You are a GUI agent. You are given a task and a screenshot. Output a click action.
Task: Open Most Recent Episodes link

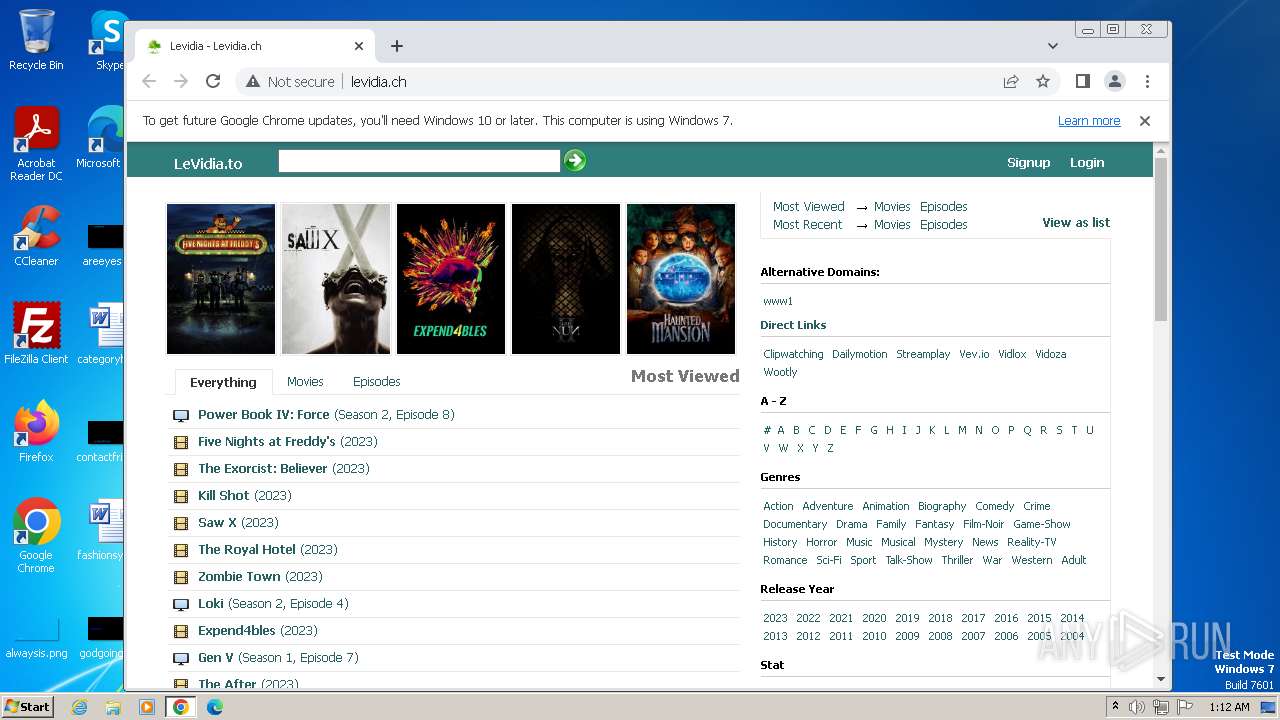coord(944,225)
